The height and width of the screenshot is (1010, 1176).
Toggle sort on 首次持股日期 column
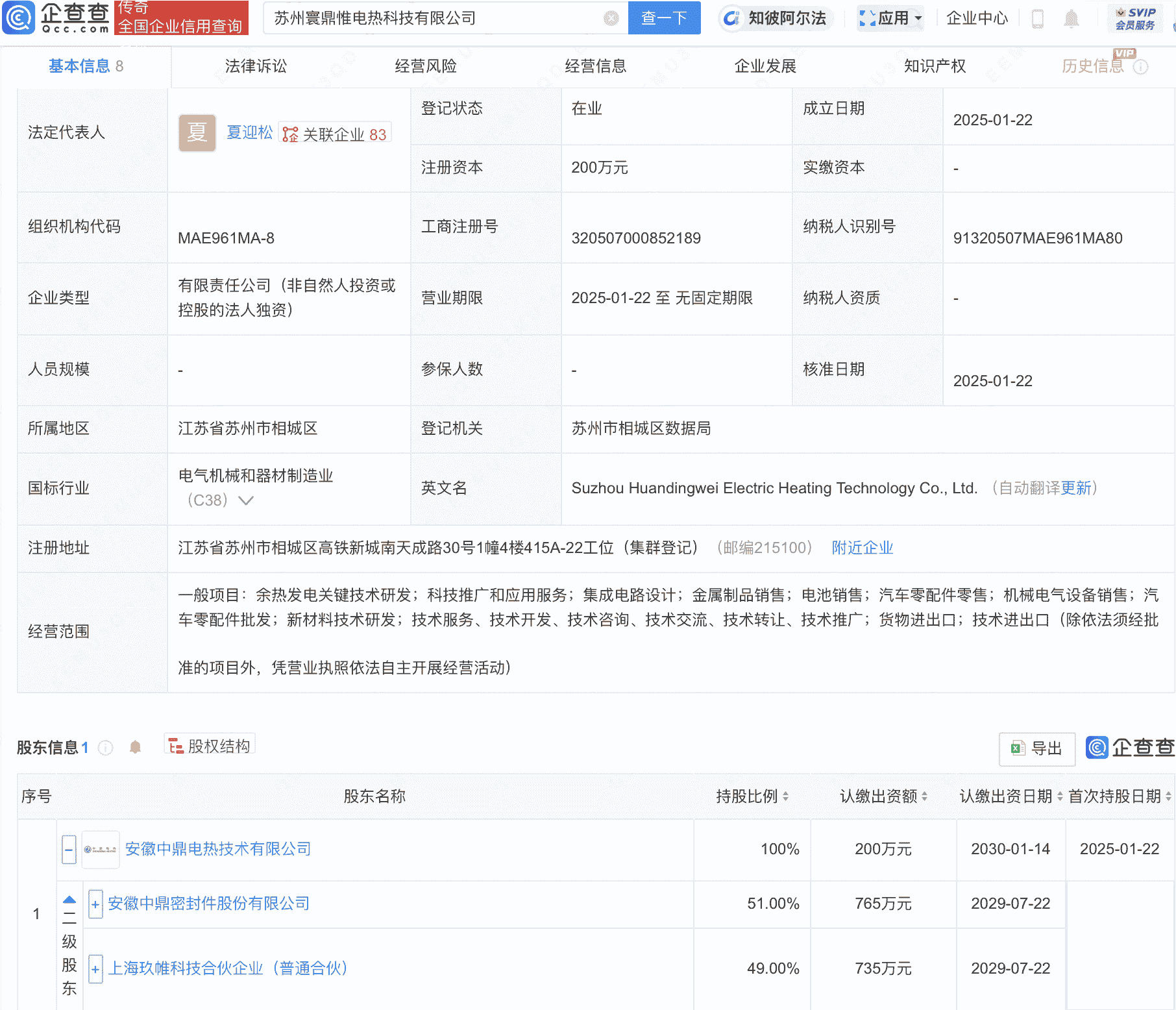point(1167,796)
